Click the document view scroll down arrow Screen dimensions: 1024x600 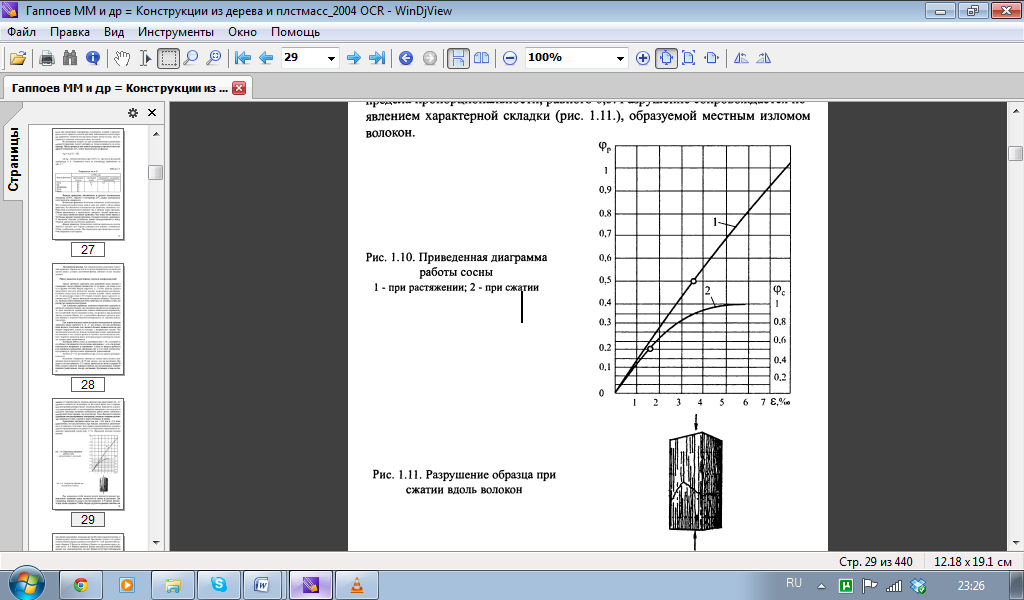[1015, 543]
